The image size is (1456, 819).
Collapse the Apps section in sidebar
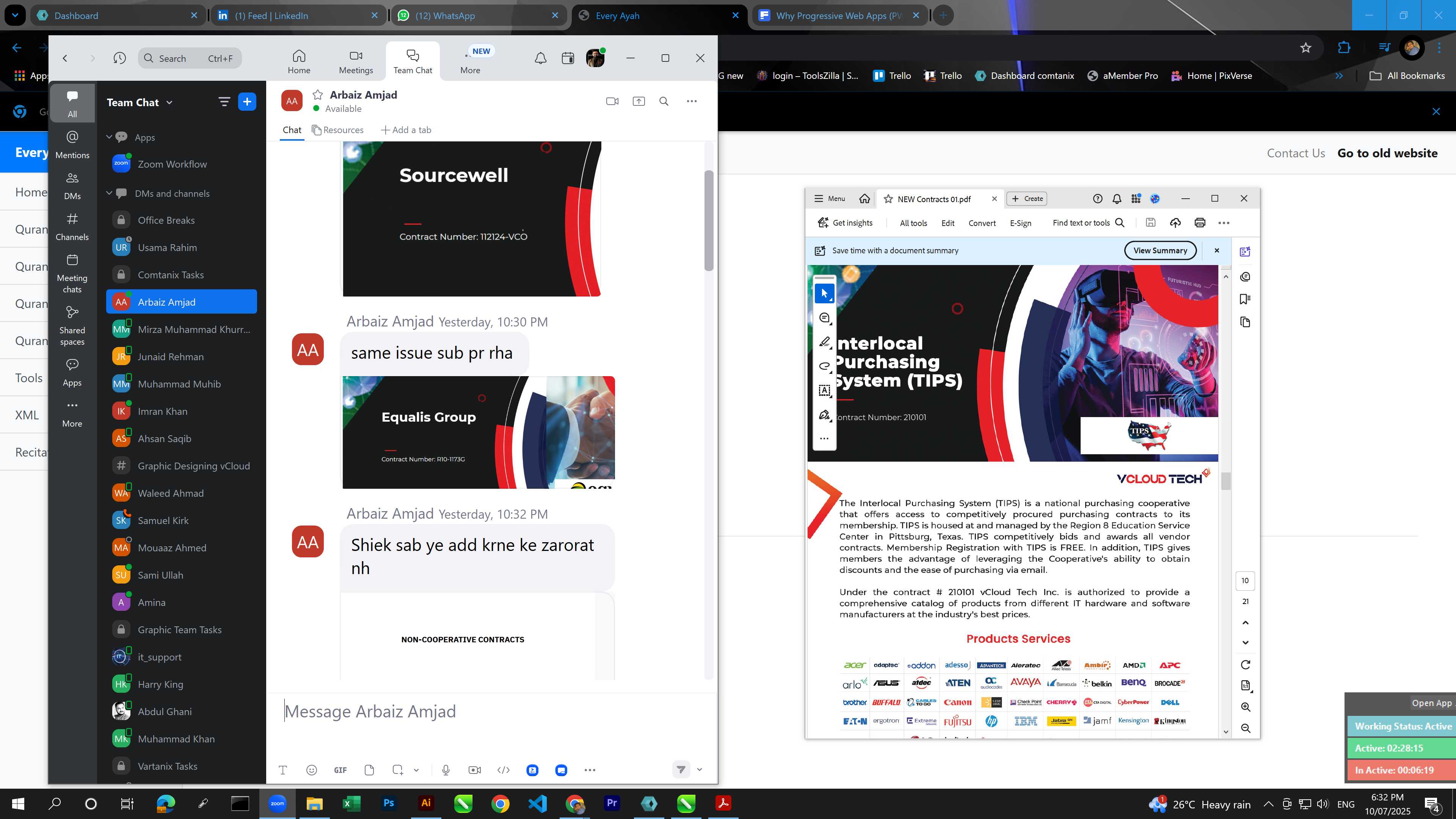(109, 137)
